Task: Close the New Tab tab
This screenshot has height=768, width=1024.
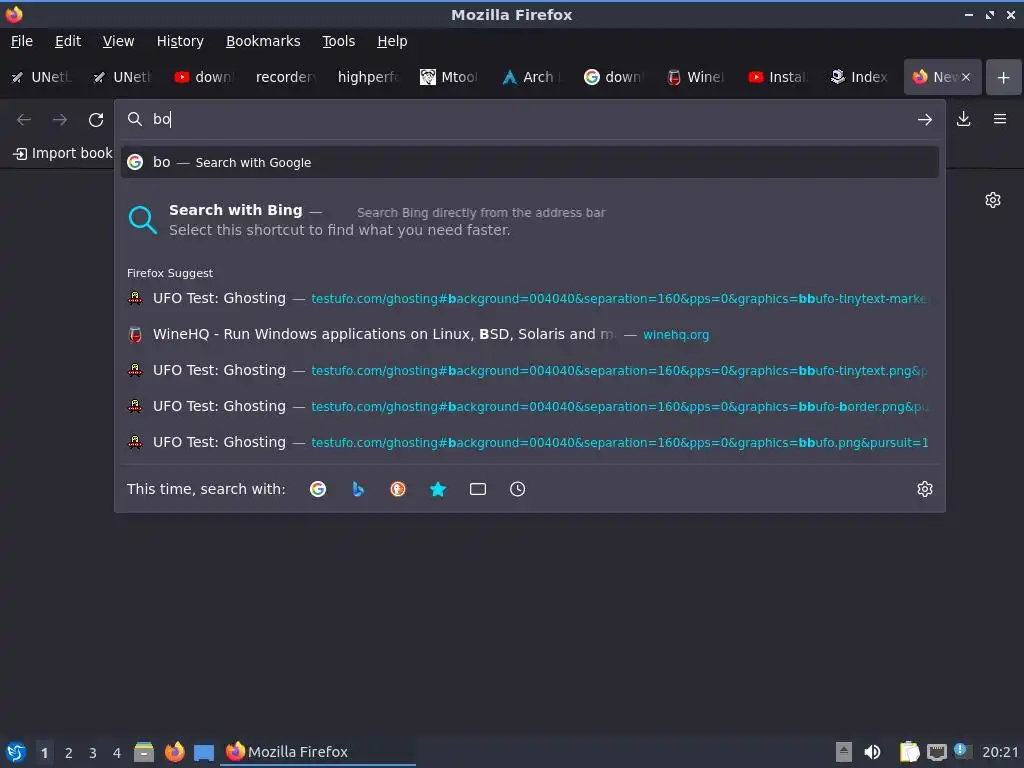Action: pos(966,77)
